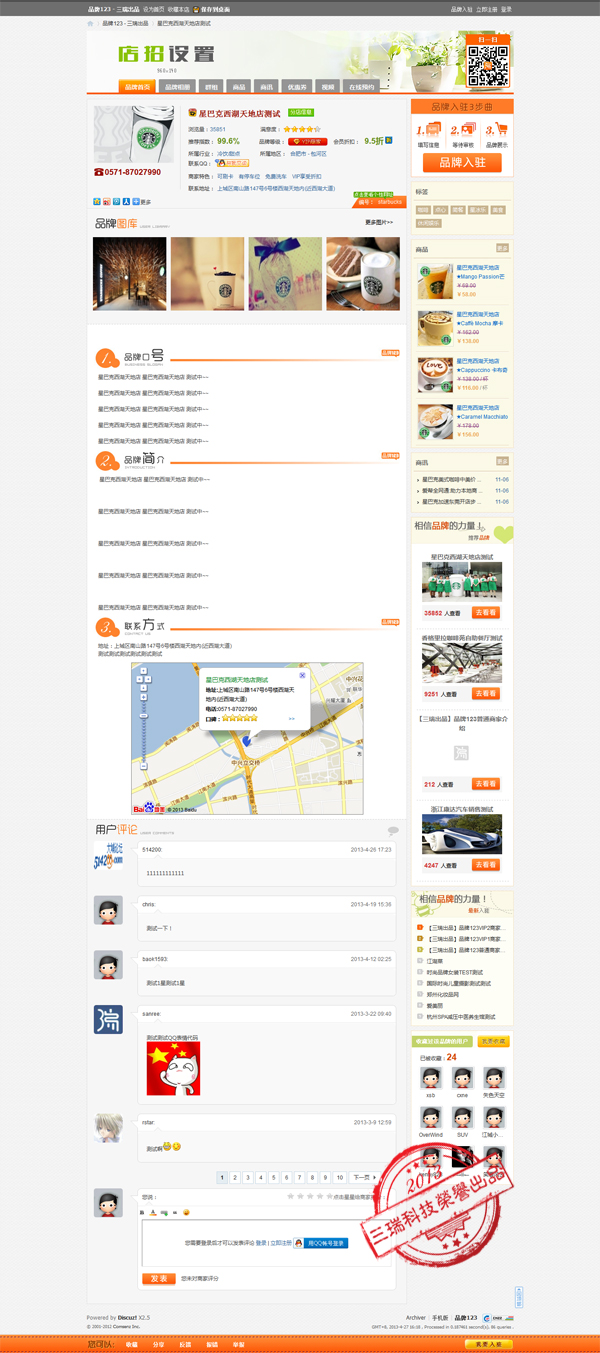Click 收藏 in bottom orange bar
This screenshot has height=1353, width=600.
click(x=131, y=1344)
